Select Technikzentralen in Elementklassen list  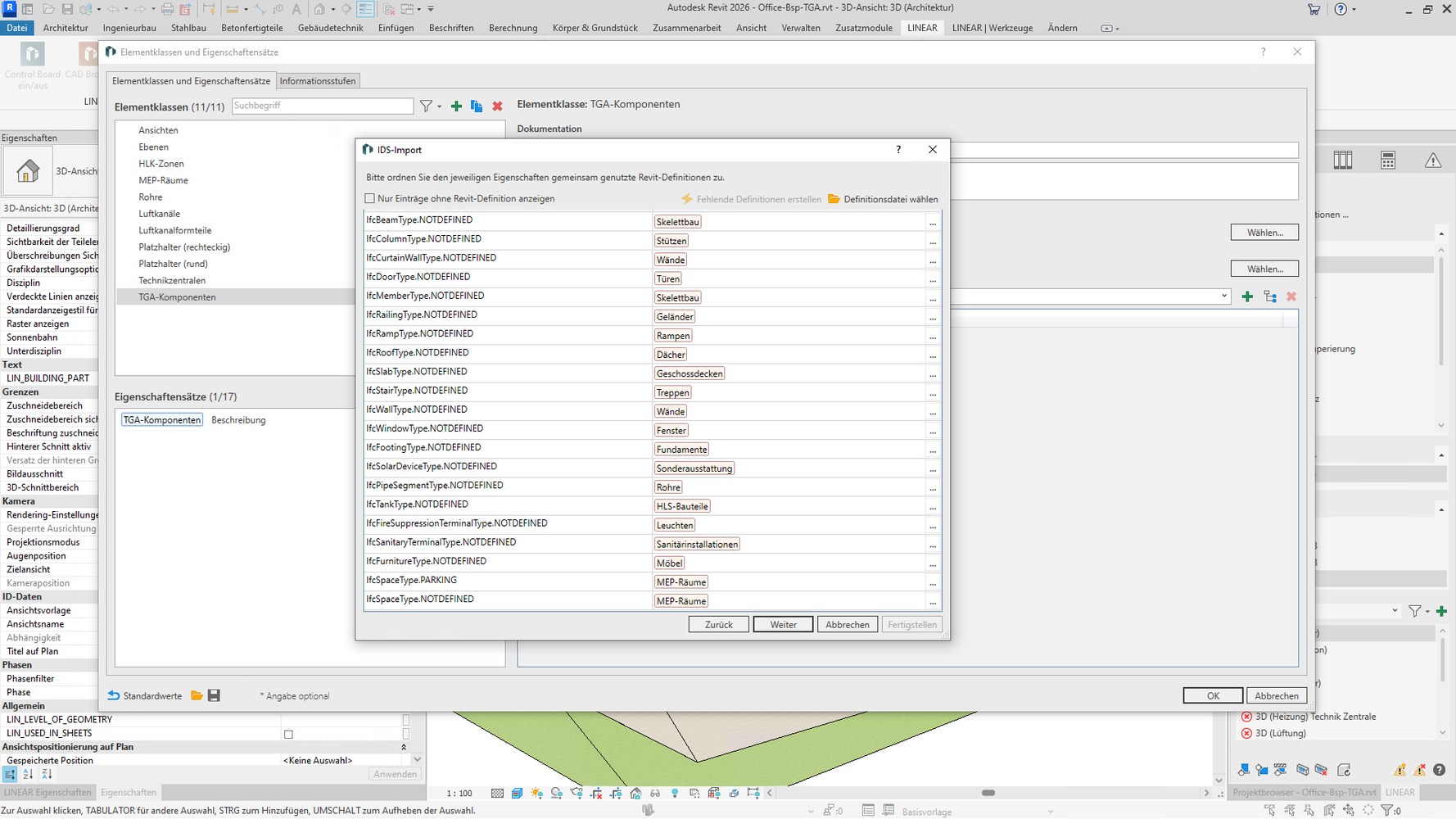click(x=172, y=280)
